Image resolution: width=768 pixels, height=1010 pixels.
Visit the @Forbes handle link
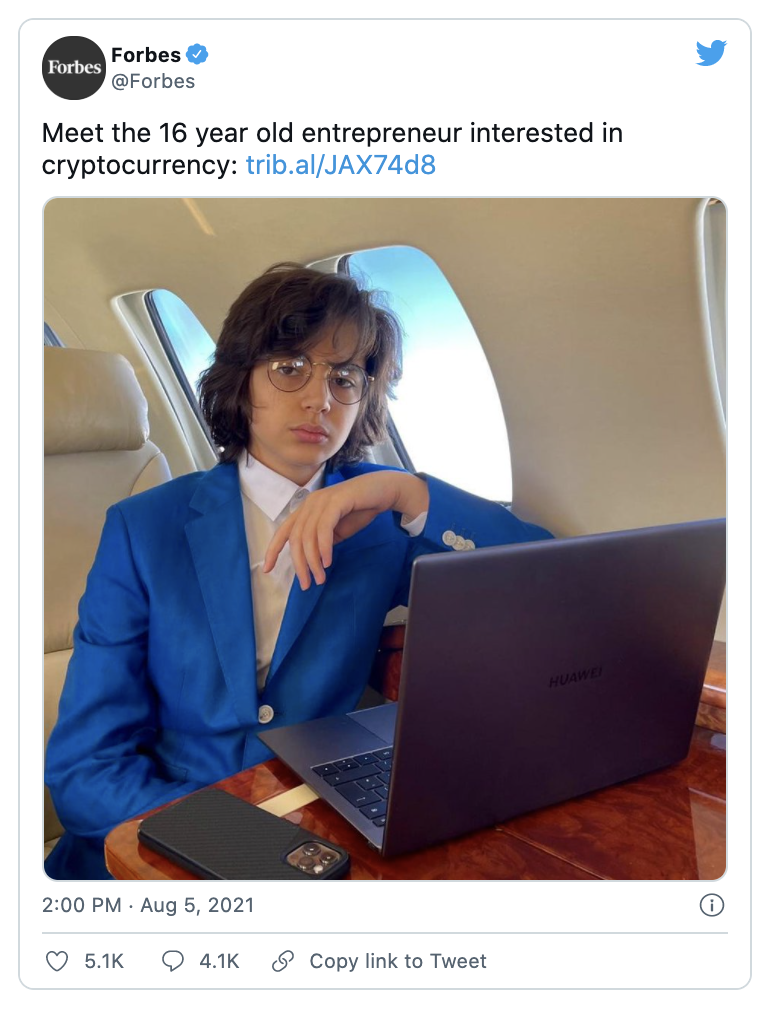153,81
